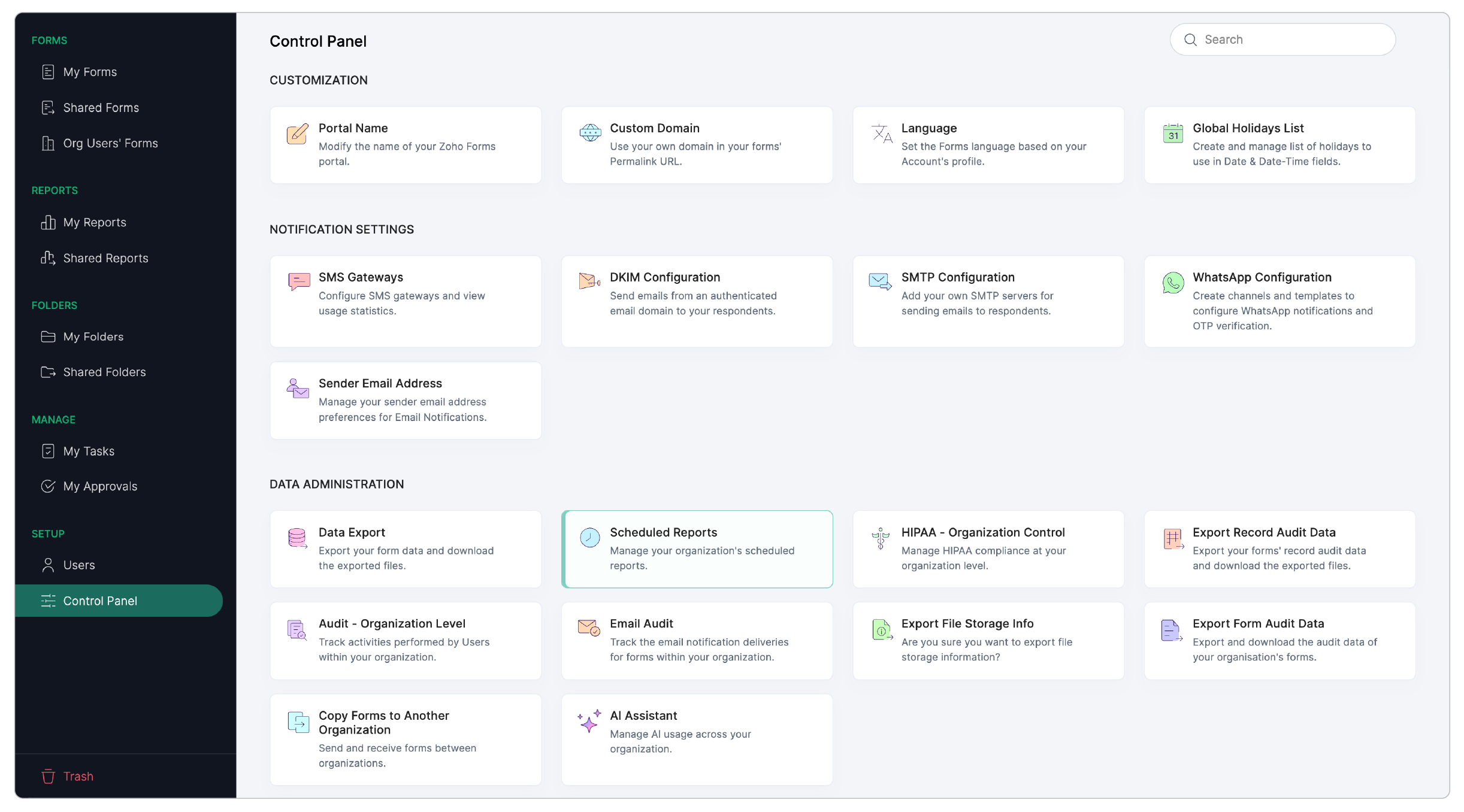Open the HIPAA - Organization Control card
Viewport: 1464px width, 812px height.
pyautogui.click(x=988, y=548)
